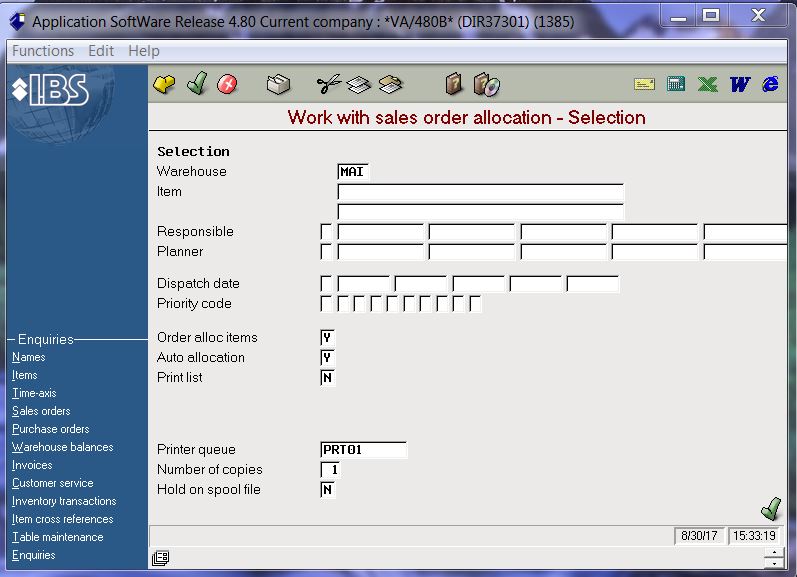Open the Customer service enquiry link

pyautogui.click(x=53, y=483)
